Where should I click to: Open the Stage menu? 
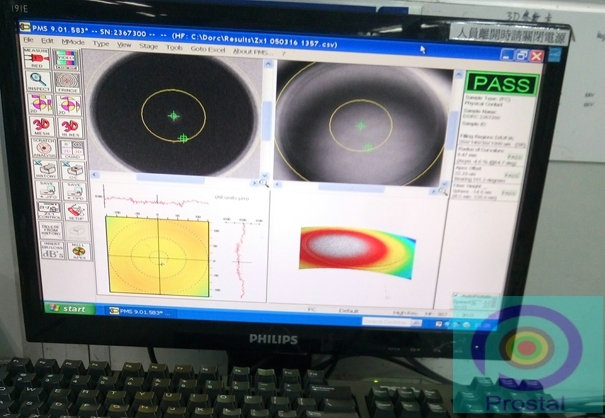click(x=149, y=46)
